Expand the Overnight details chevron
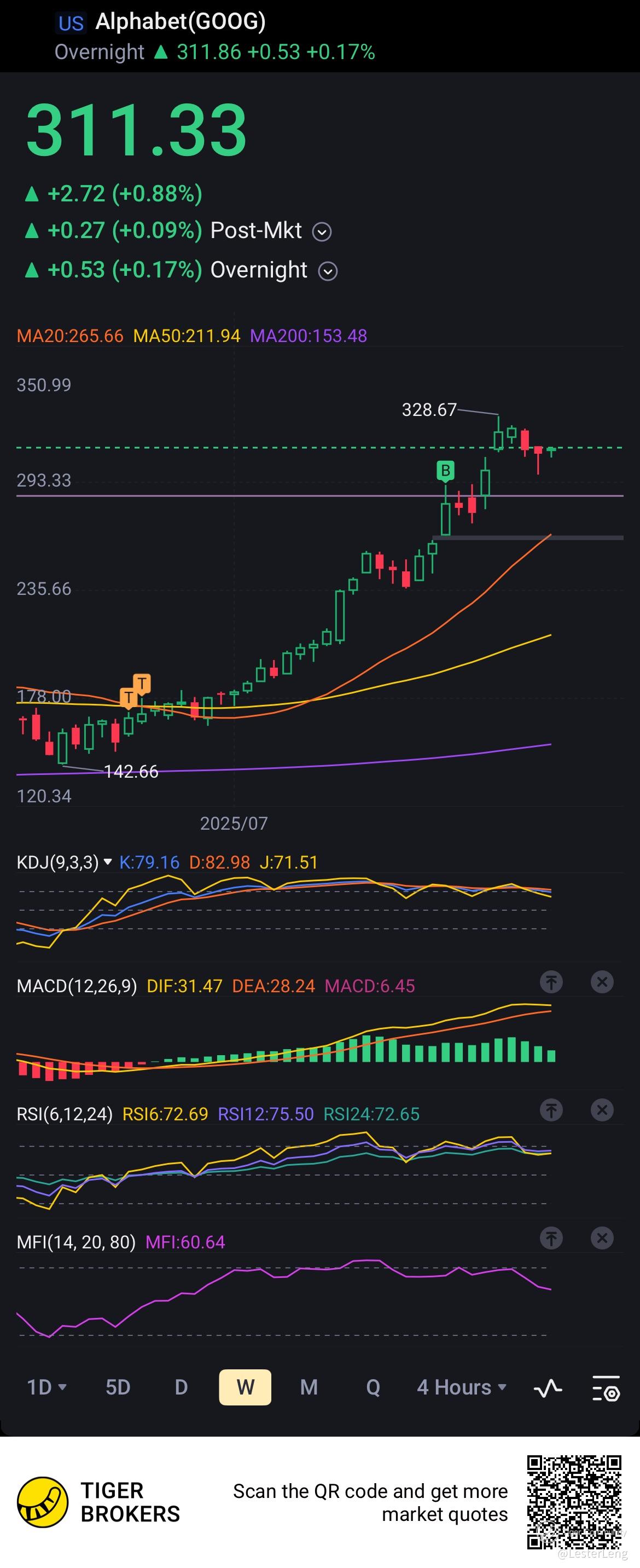 tap(328, 271)
